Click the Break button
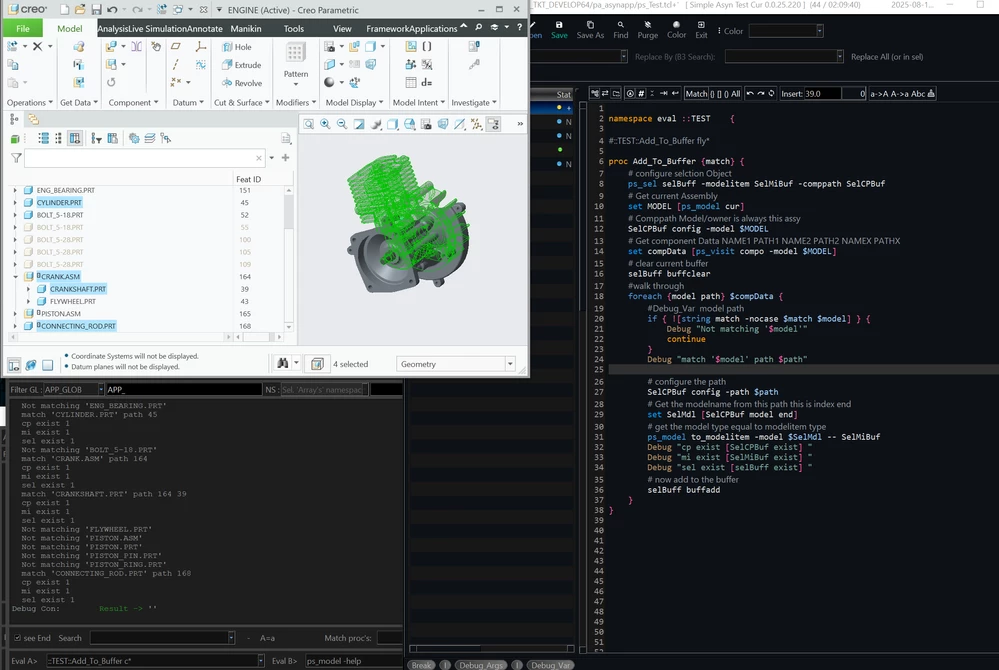999x670 pixels. click(421, 665)
